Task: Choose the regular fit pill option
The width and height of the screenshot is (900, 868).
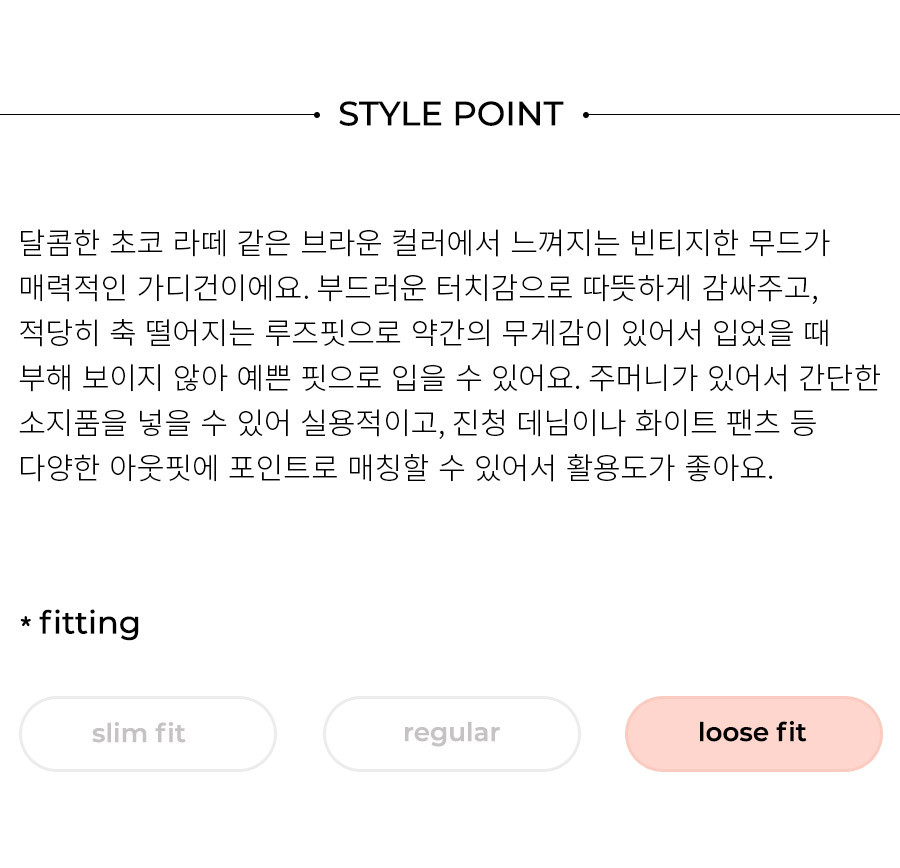Action: (452, 734)
